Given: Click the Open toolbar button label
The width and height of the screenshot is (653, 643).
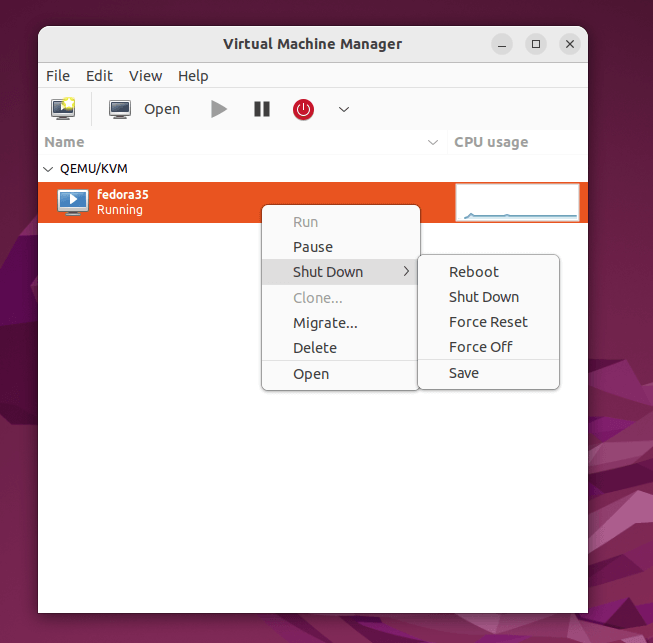Looking at the screenshot, I should pyautogui.click(x=162, y=110).
